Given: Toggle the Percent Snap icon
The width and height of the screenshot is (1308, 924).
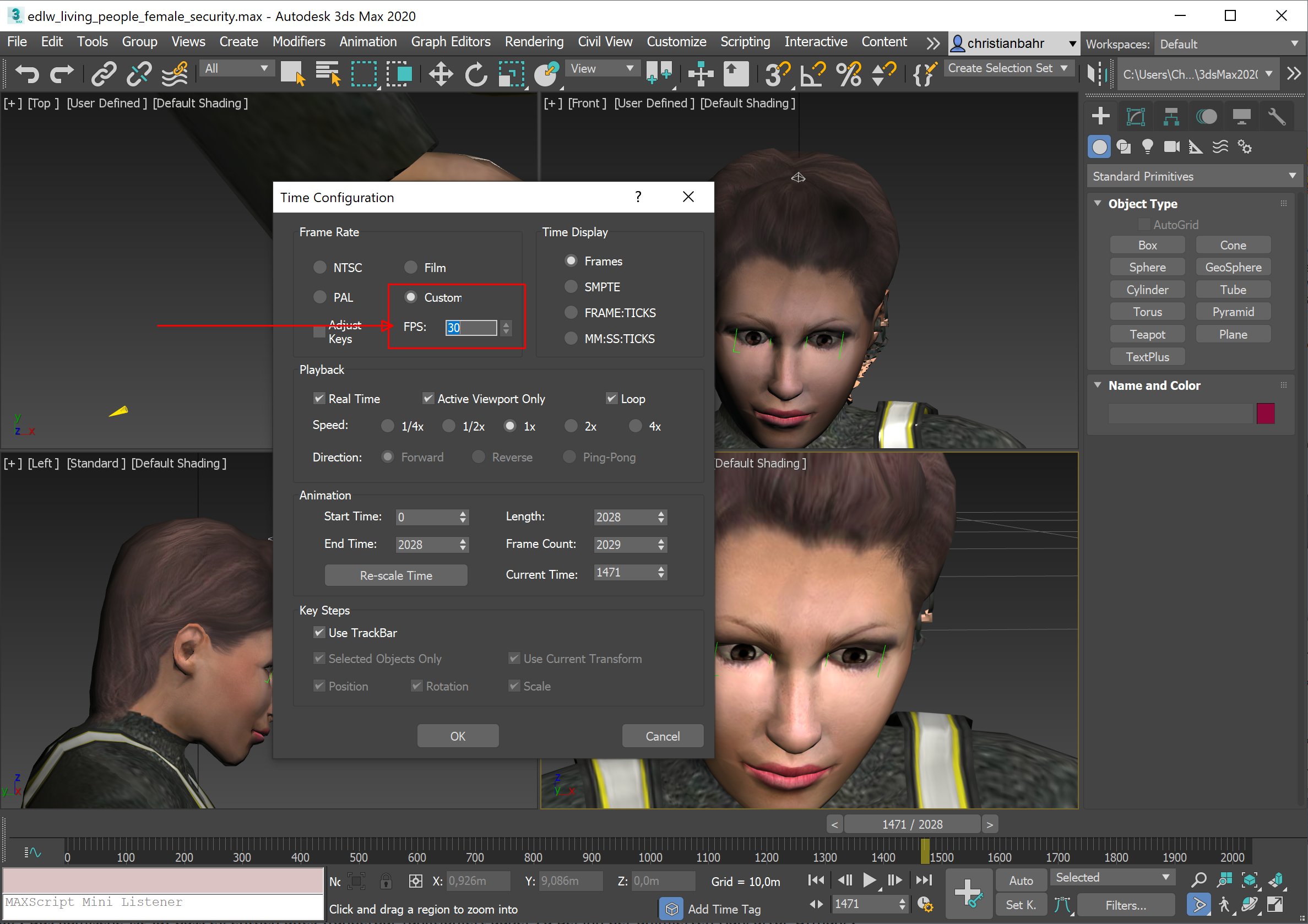Looking at the screenshot, I should point(849,75).
